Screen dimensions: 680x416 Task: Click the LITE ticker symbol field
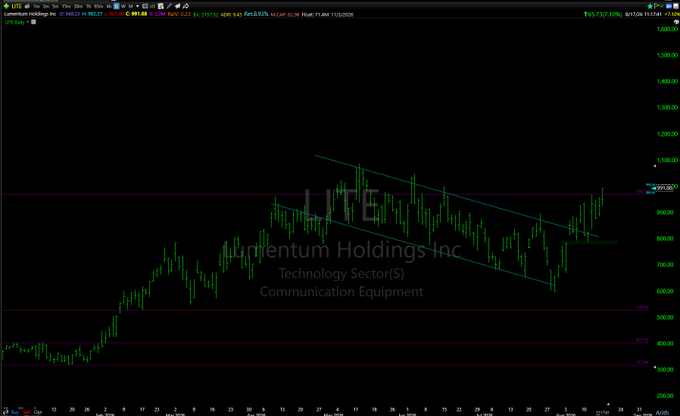coord(16,6)
